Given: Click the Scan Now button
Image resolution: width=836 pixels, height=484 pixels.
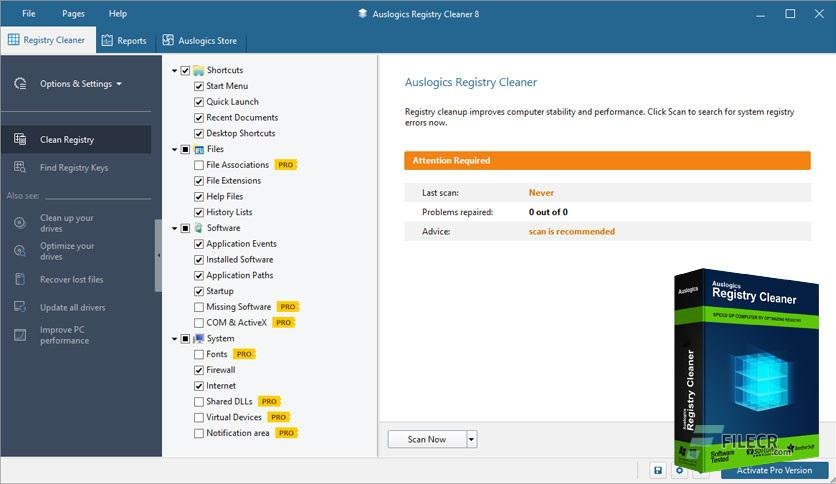Looking at the screenshot, I should pos(427,439).
